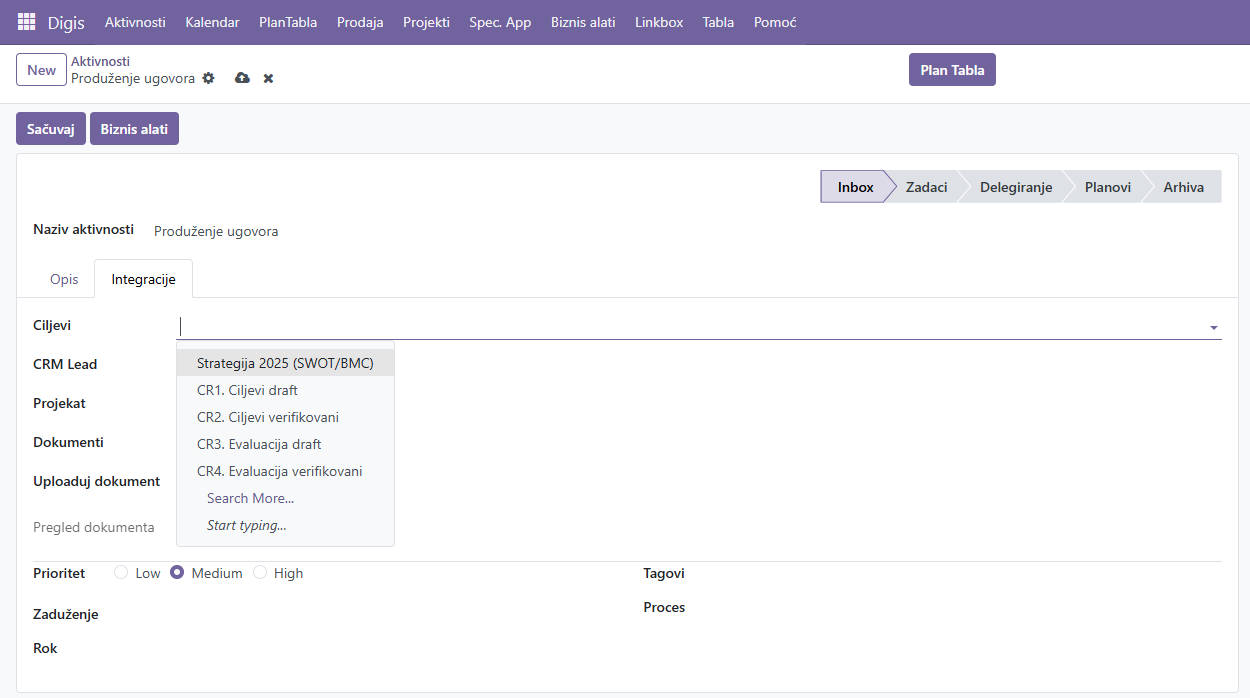1250x698 pixels.
Task: Open the Kalendar menu
Action: pos(212,22)
